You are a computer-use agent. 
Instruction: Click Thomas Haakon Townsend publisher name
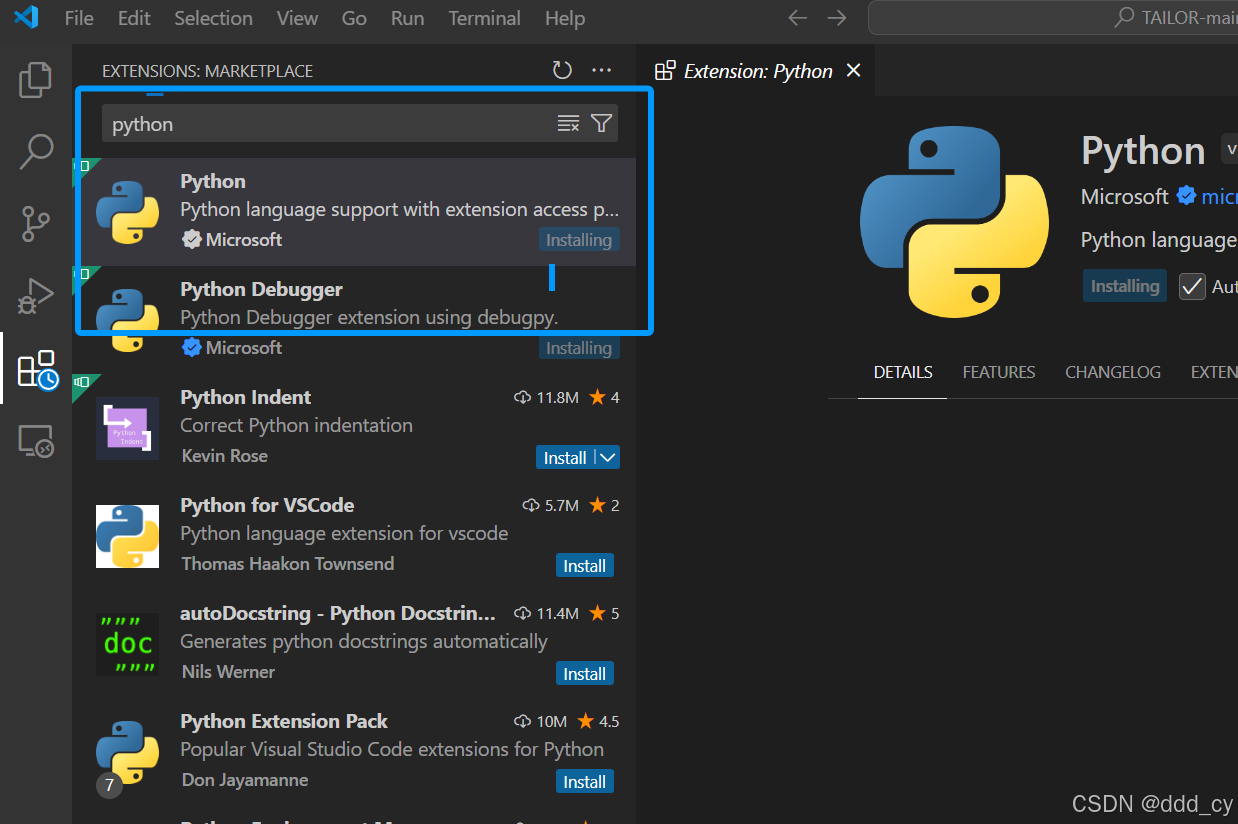[288, 563]
